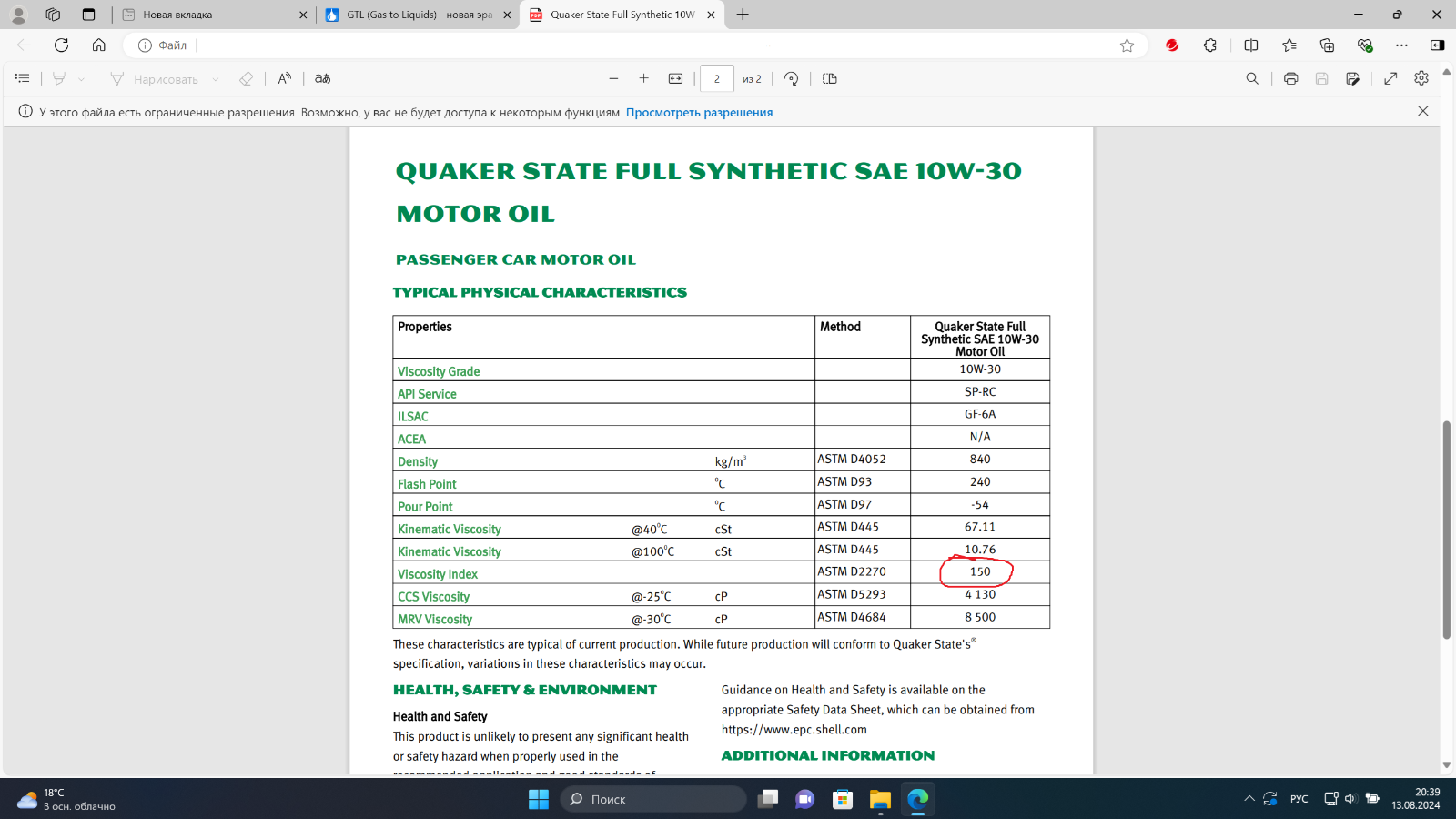Edit the page number field
The width and height of the screenshot is (1456, 819).
(717, 79)
